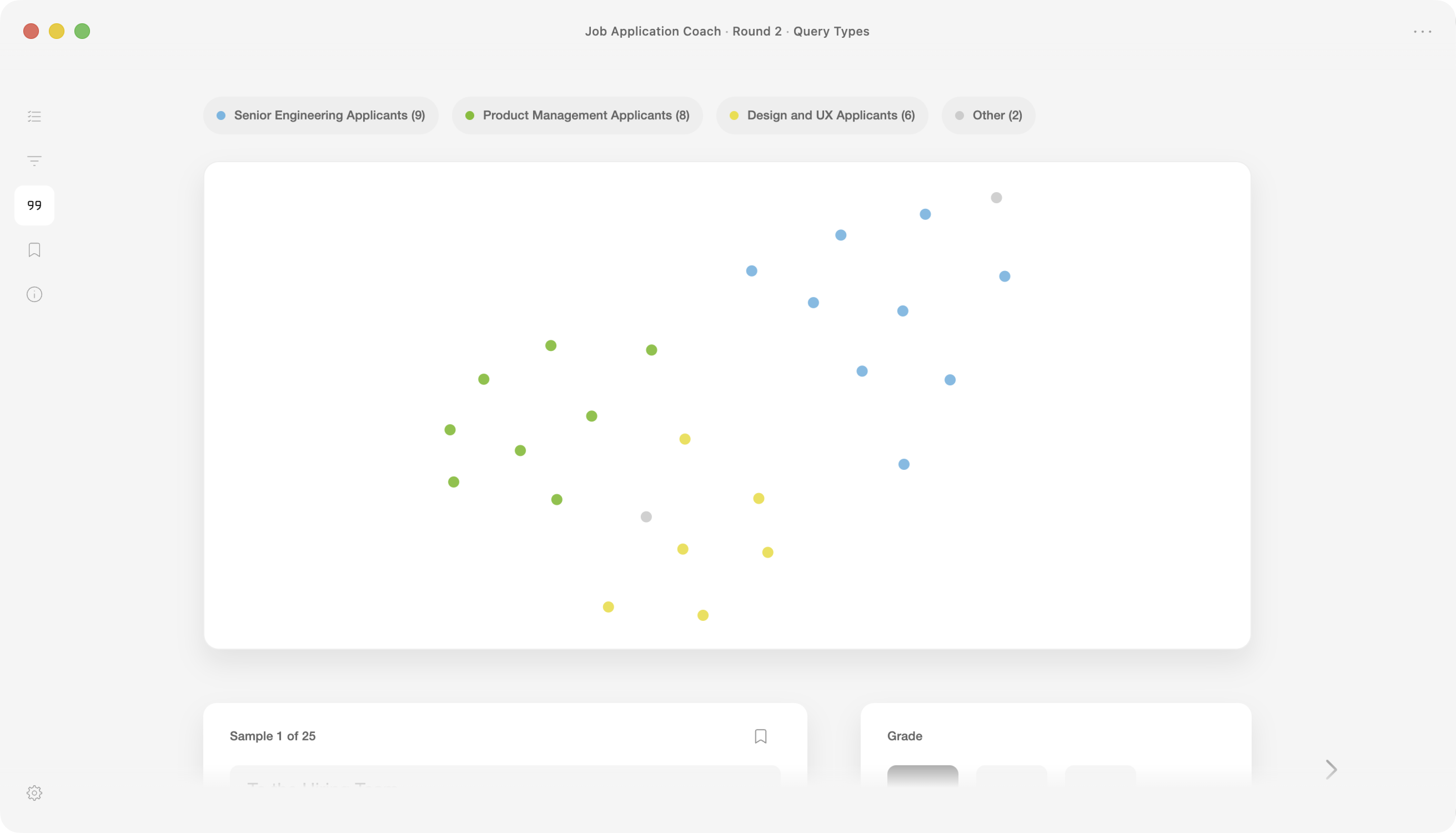The height and width of the screenshot is (833, 1456).
Task: Open settings gear in sidebar
Action: 34,793
